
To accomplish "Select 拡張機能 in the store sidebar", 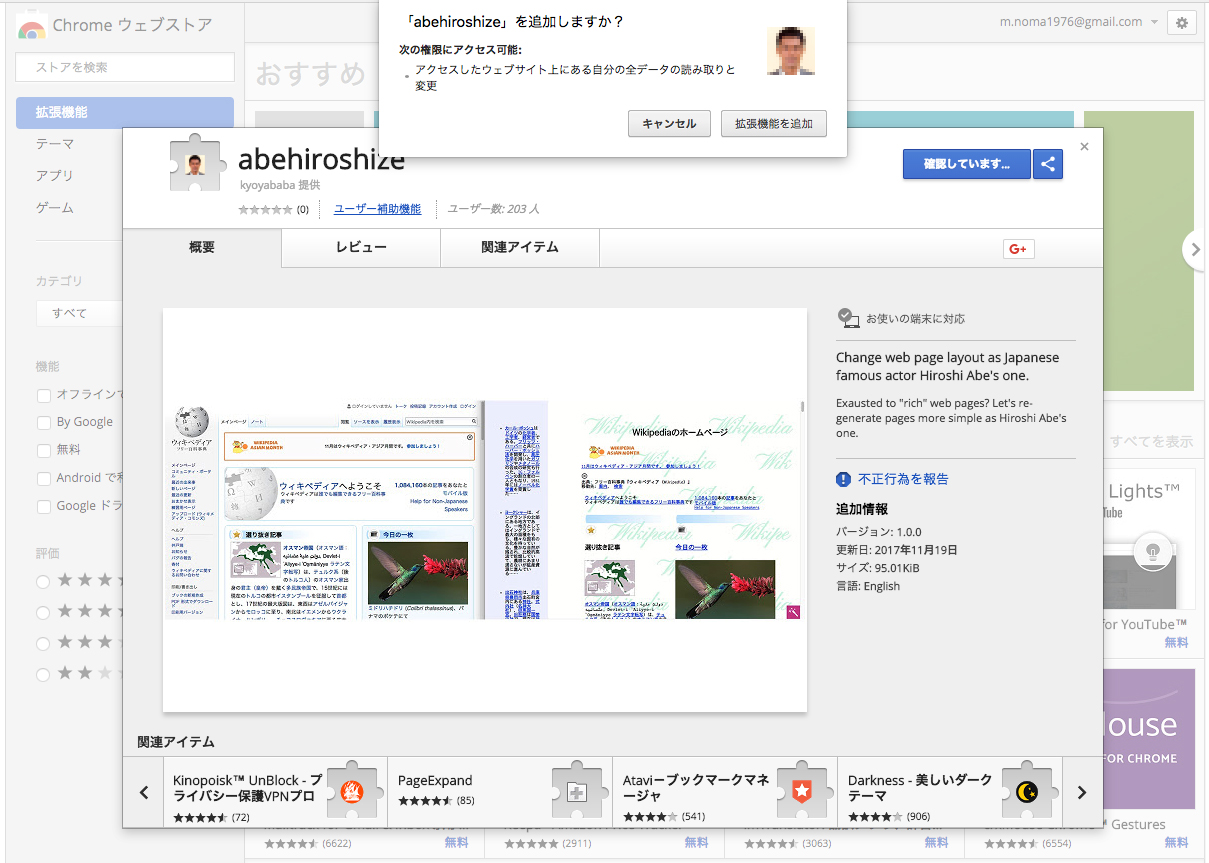I will point(125,113).
